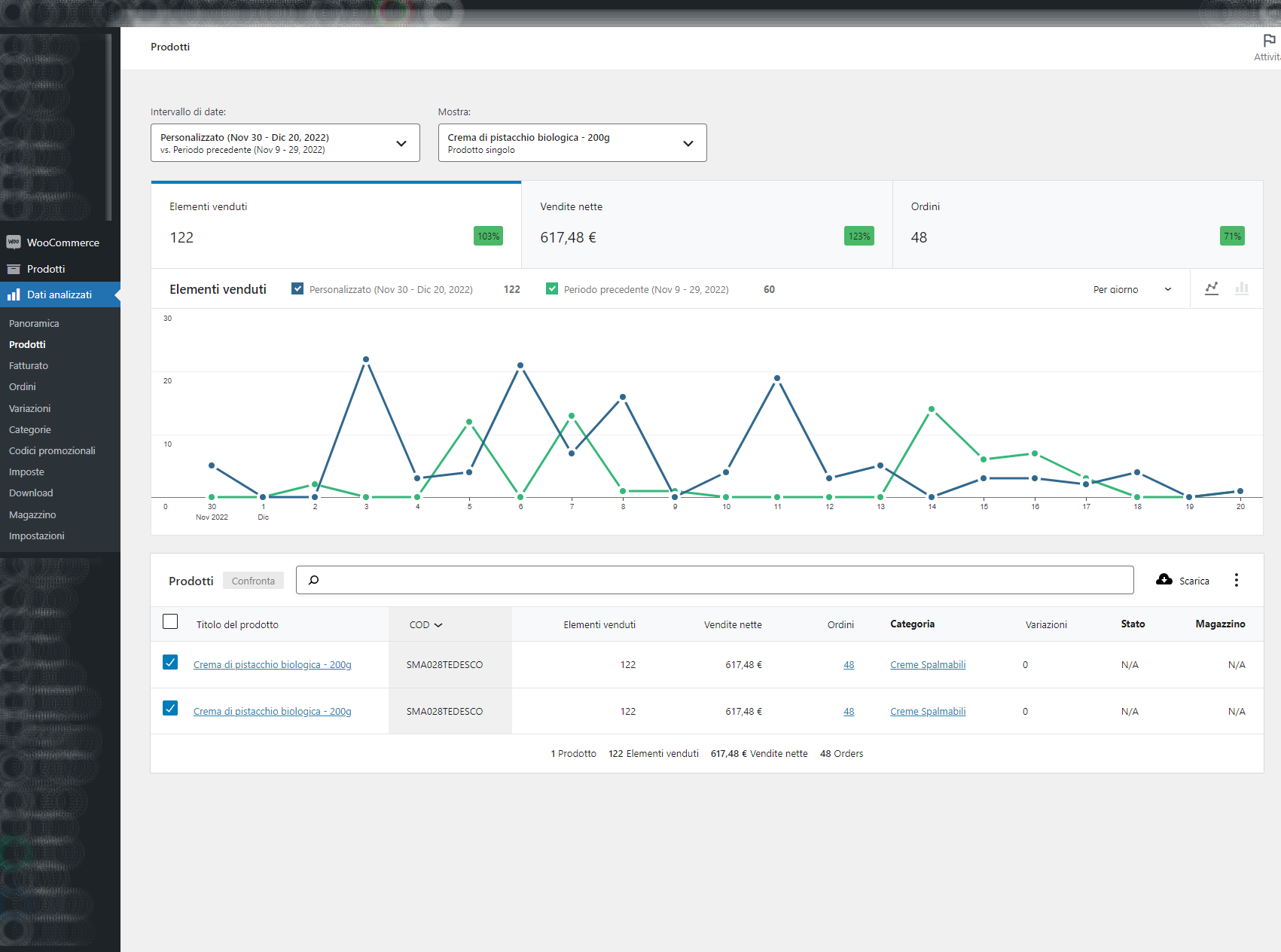Select the Prodotti sidebar icon
This screenshot has height=952, width=1281.
14,269
